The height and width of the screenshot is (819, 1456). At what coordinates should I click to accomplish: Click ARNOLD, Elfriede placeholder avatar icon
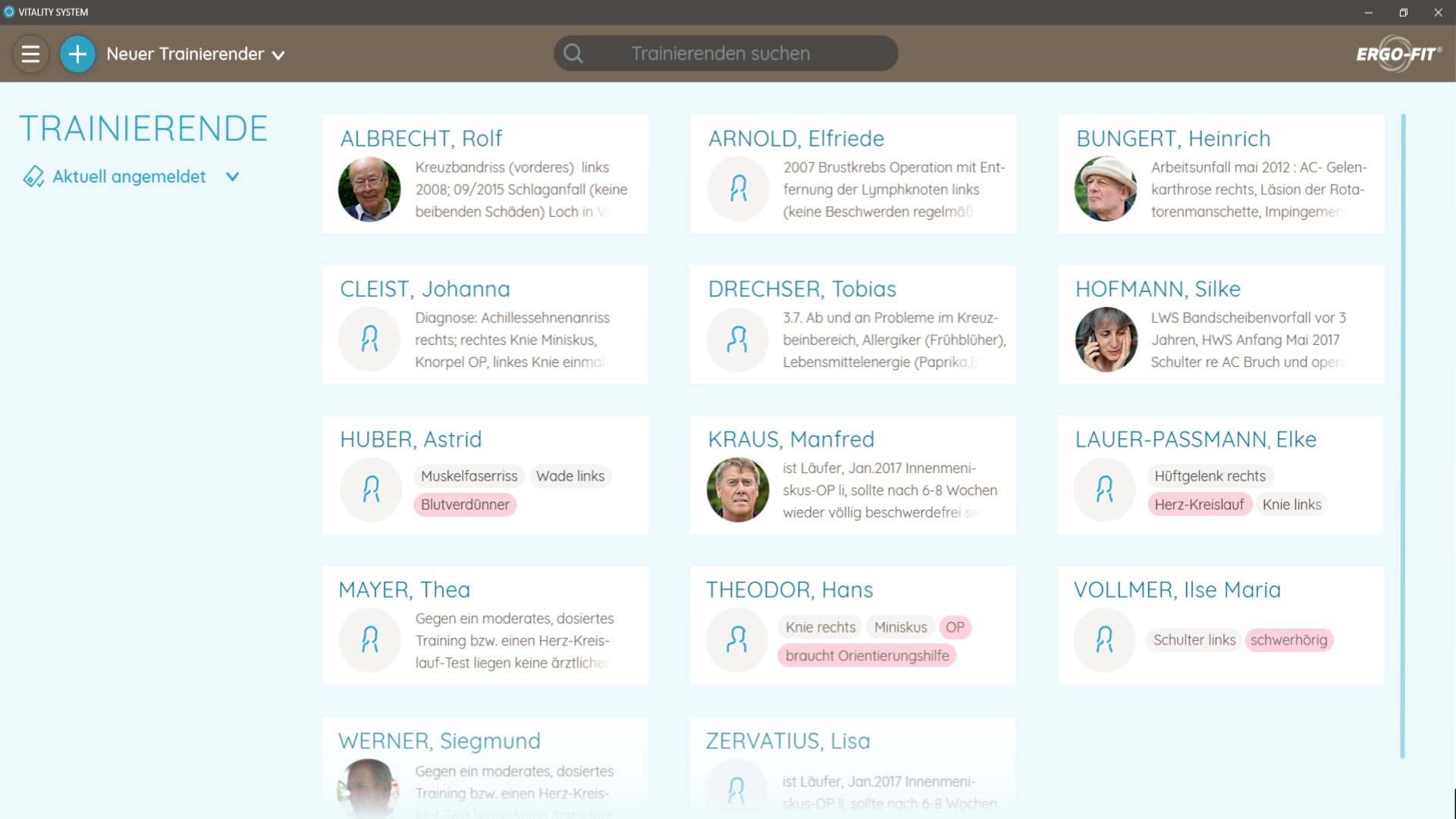tap(738, 188)
